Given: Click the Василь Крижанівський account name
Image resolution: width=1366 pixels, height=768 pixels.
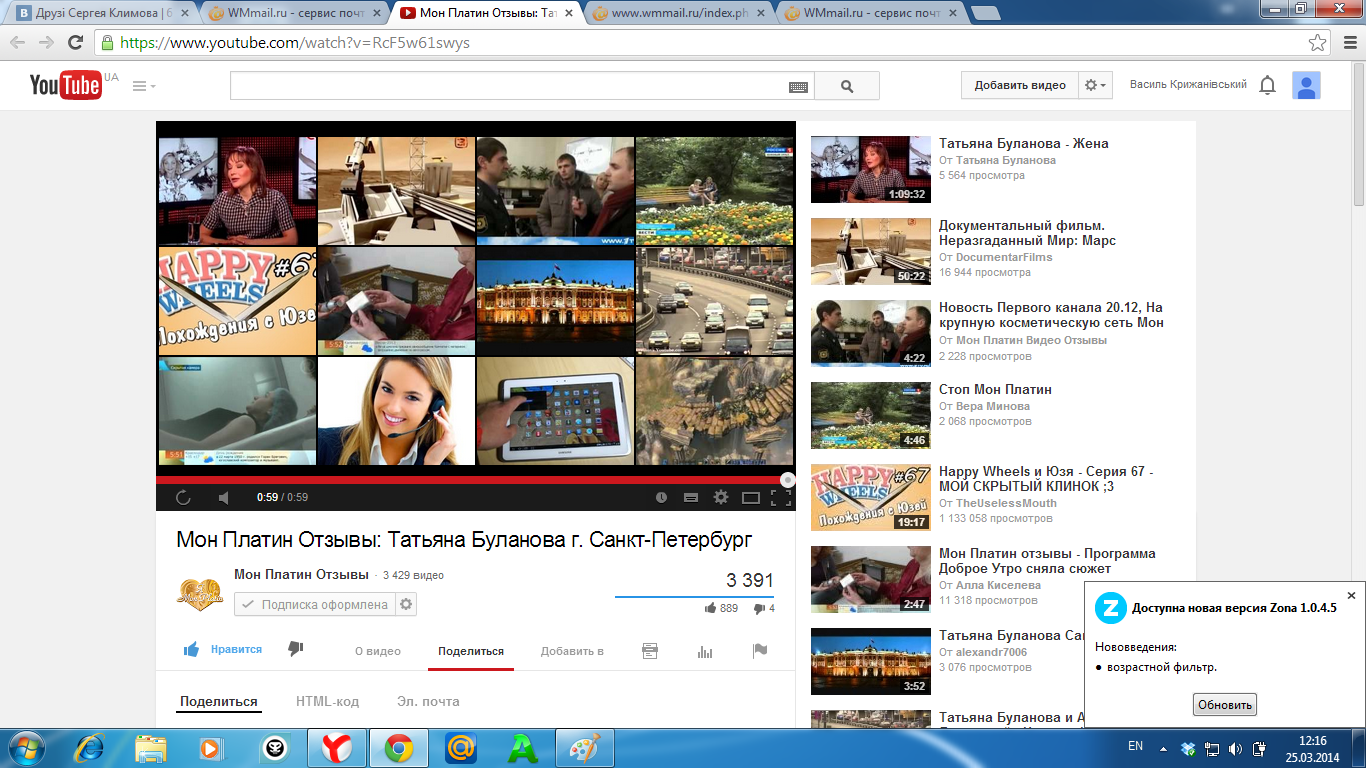Looking at the screenshot, I should tap(1188, 85).
